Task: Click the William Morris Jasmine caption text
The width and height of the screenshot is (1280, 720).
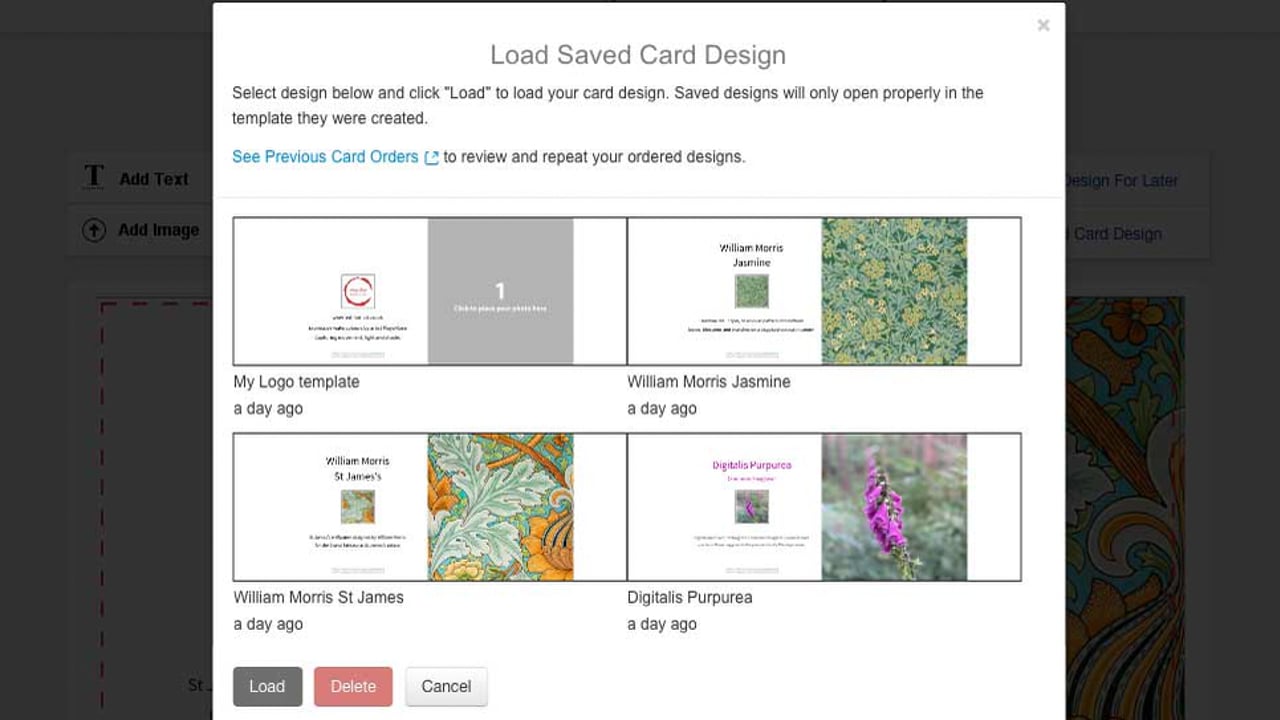Action: point(708,382)
